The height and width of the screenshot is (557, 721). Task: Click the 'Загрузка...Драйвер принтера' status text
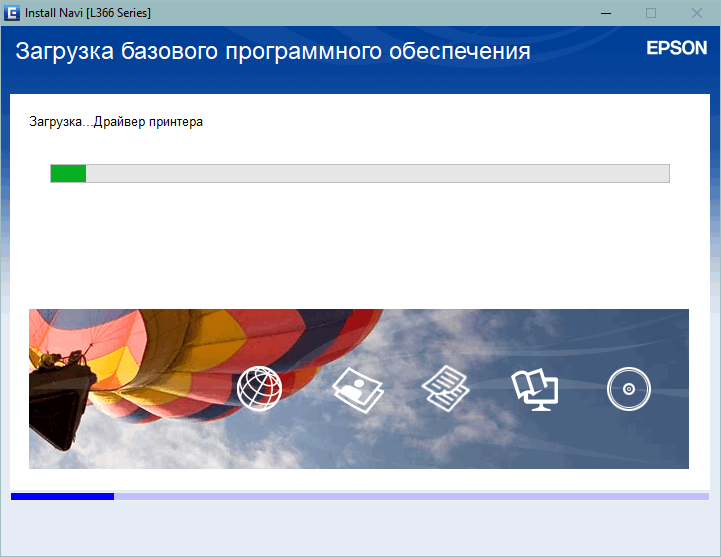coord(116,122)
